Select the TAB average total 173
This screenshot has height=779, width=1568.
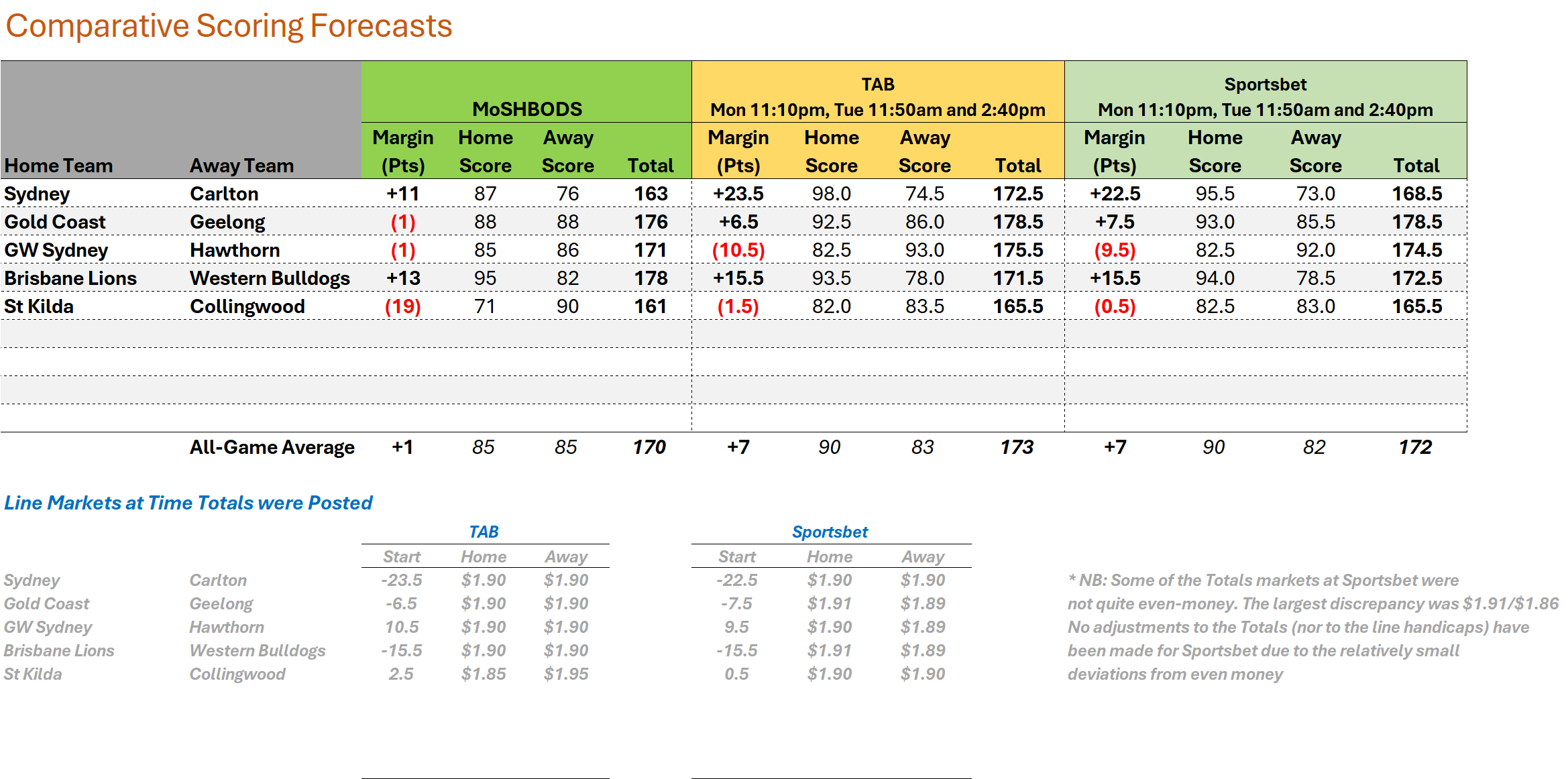(1017, 447)
